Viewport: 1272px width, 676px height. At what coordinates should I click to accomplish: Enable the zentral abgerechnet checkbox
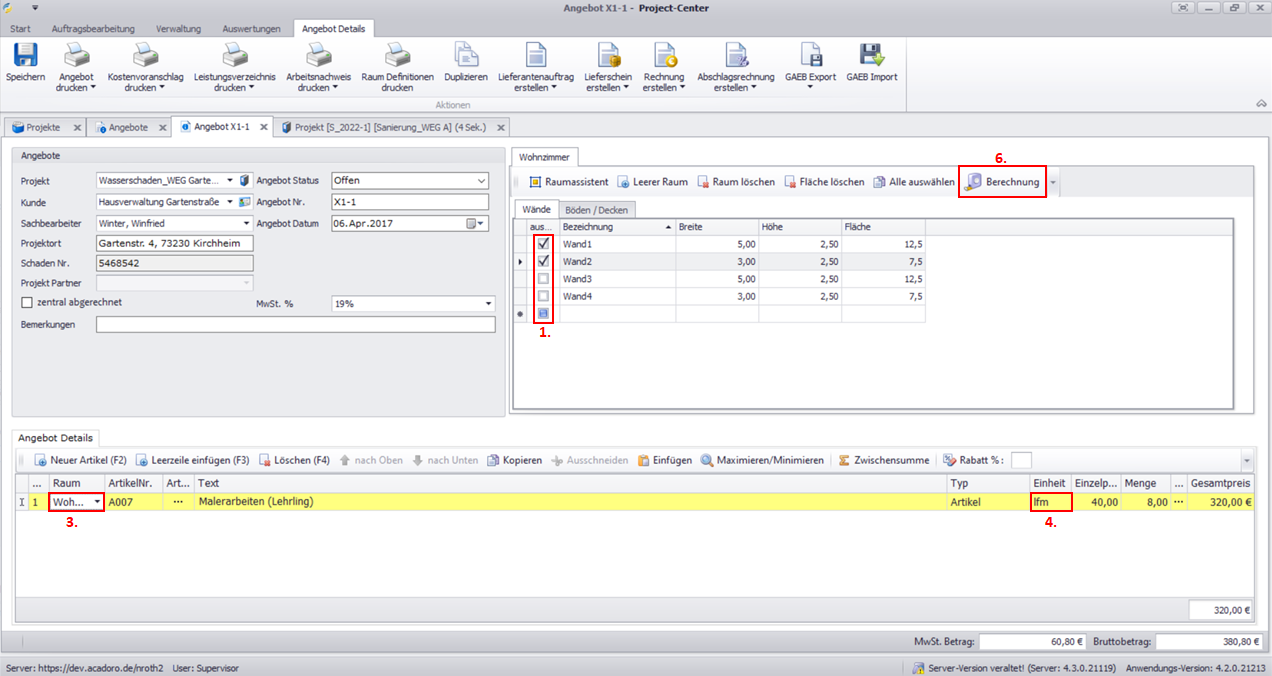tap(27, 302)
